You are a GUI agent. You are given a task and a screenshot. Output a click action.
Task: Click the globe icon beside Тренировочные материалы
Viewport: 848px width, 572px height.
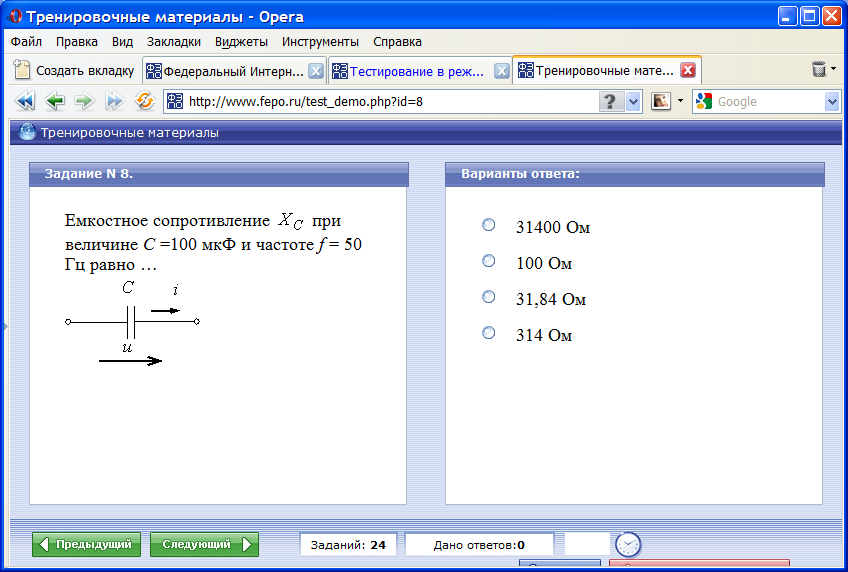[26, 132]
